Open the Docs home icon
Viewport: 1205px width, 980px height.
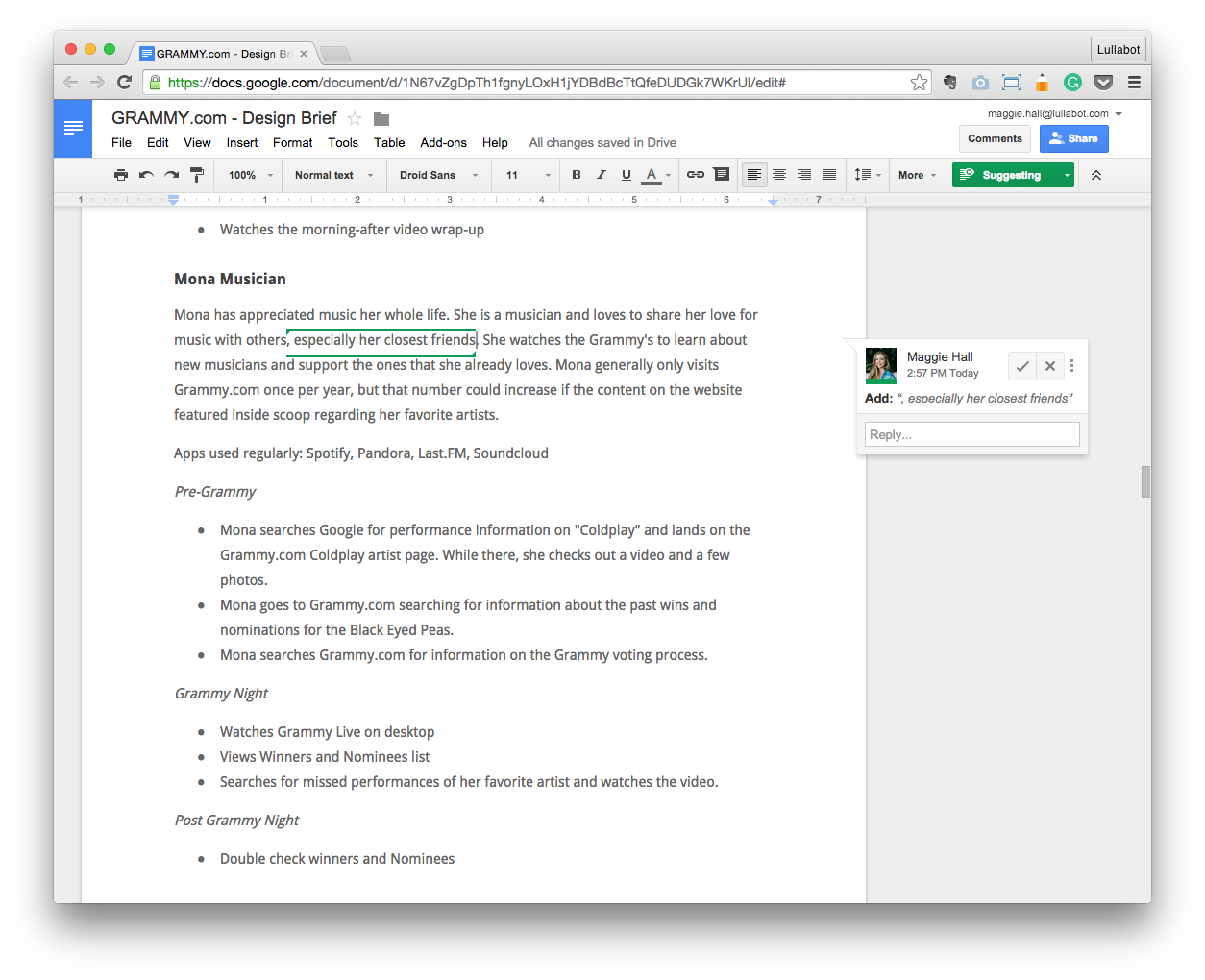[x=73, y=128]
